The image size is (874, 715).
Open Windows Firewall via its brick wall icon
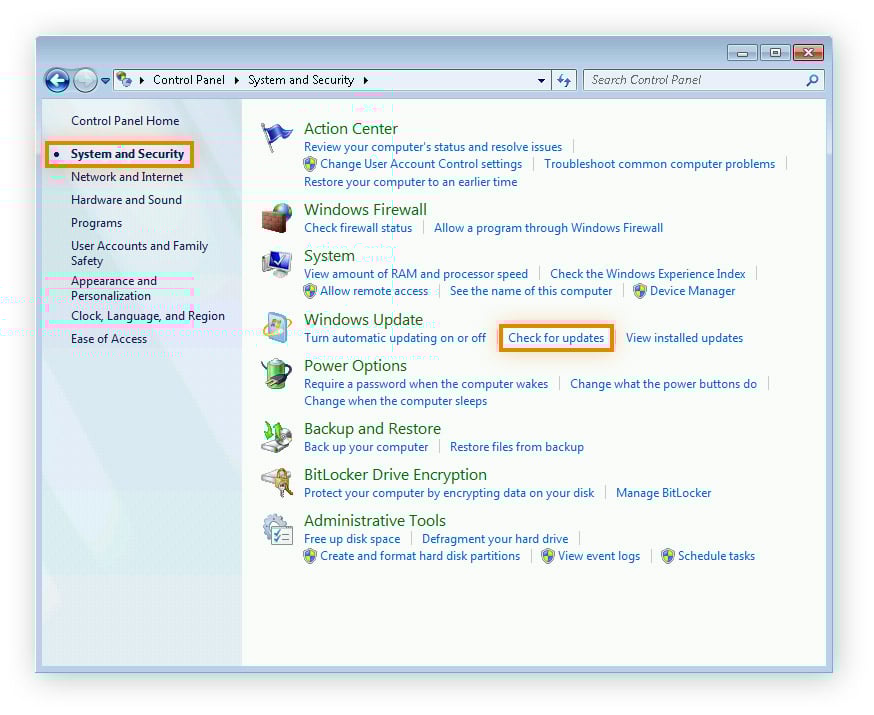pos(277,218)
